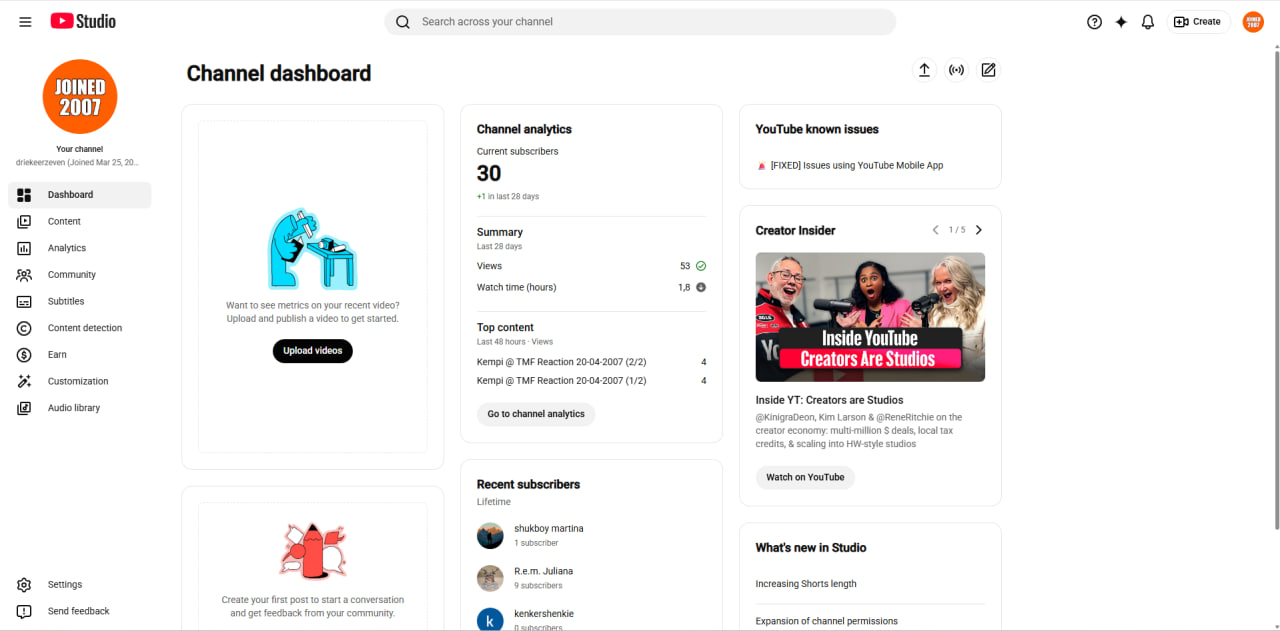Open Expansion of channel permissions item

click(827, 621)
